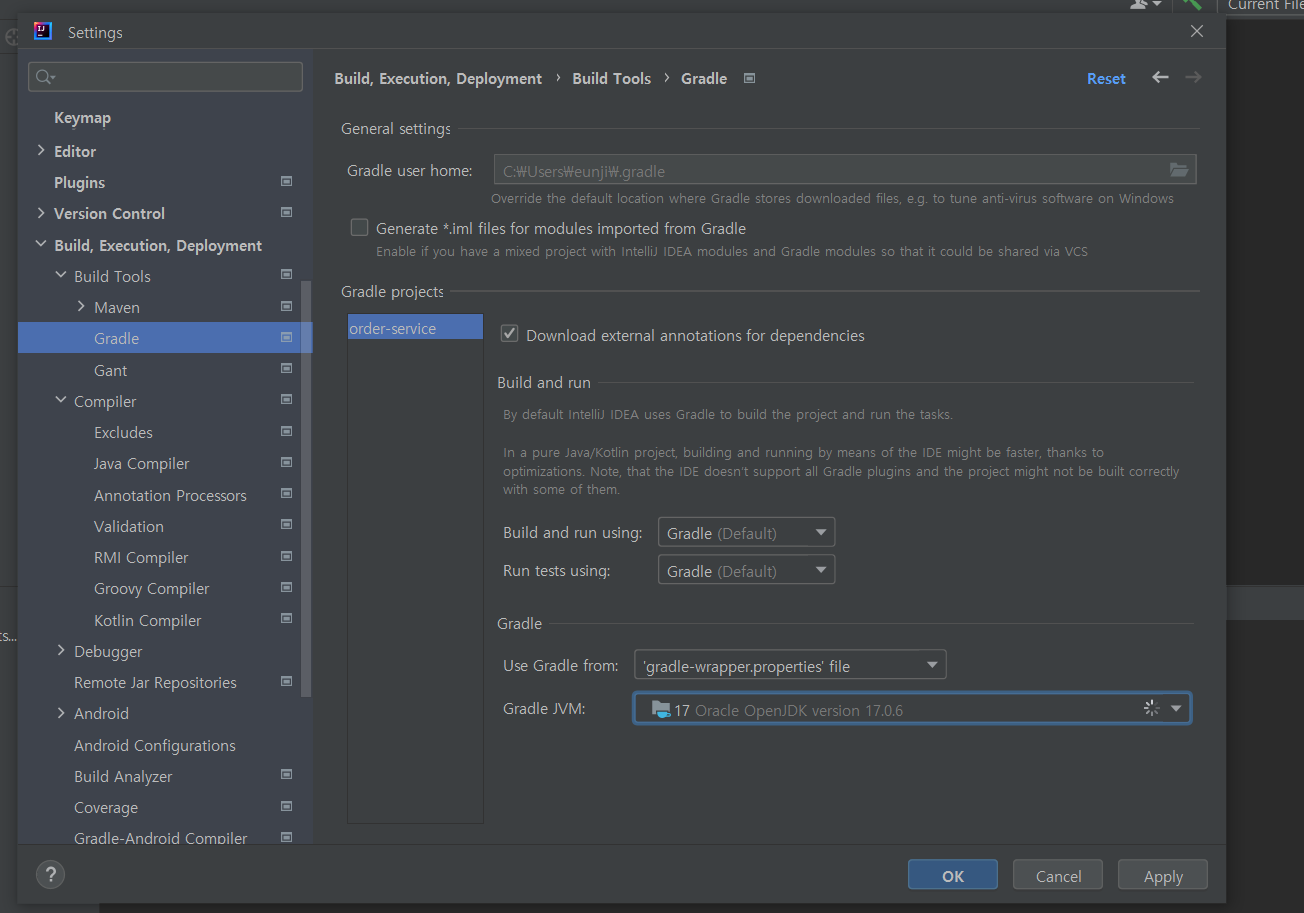Image resolution: width=1304 pixels, height=913 pixels.
Task: Click the project-level icon next to the Gradle breadcrumb
Action: pyautogui.click(x=750, y=78)
